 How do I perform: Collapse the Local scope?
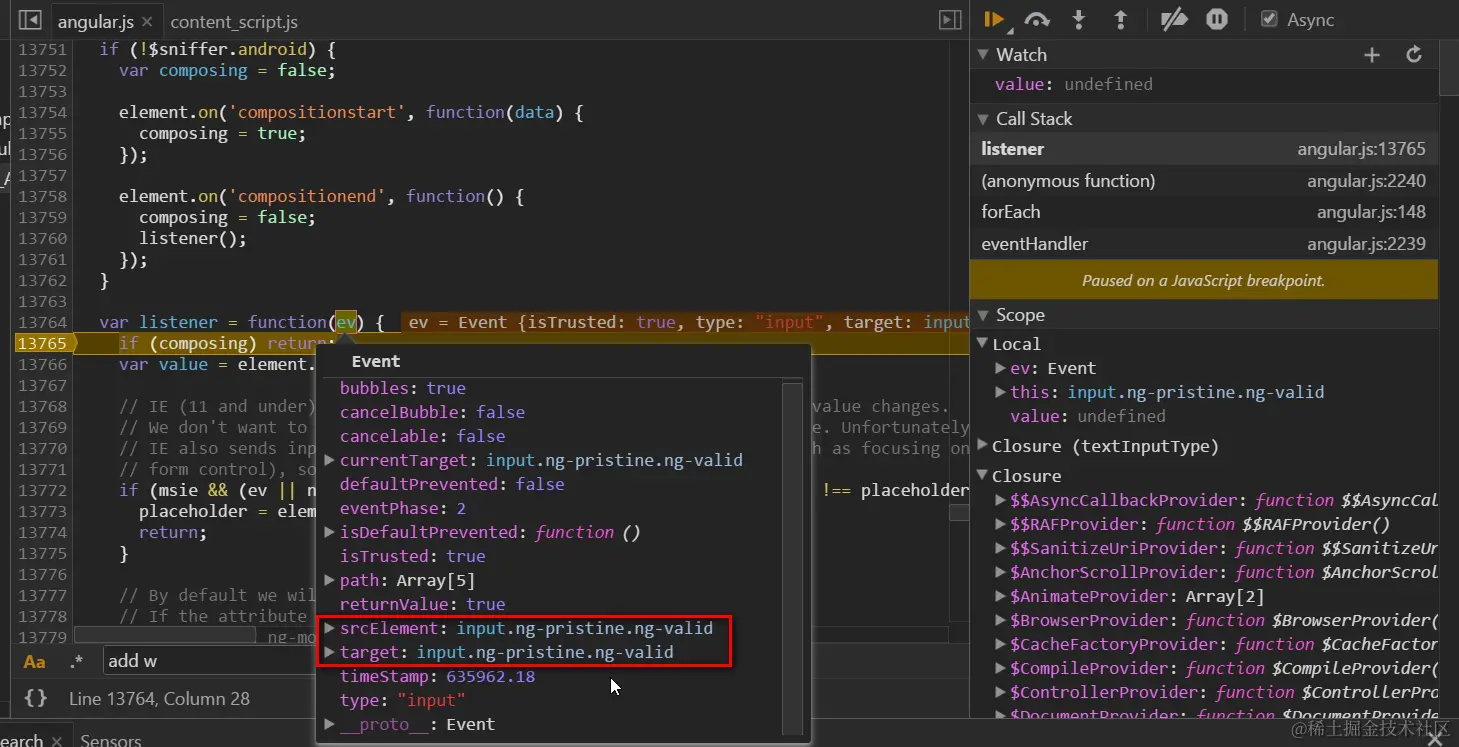tap(982, 344)
